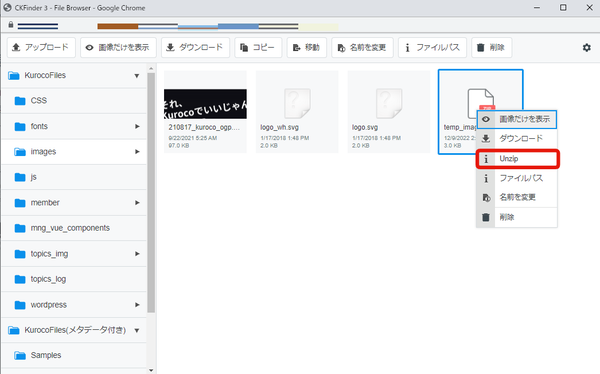Open the mng_vue_components folder
Viewport: 600px width, 374px height.
coord(74,228)
